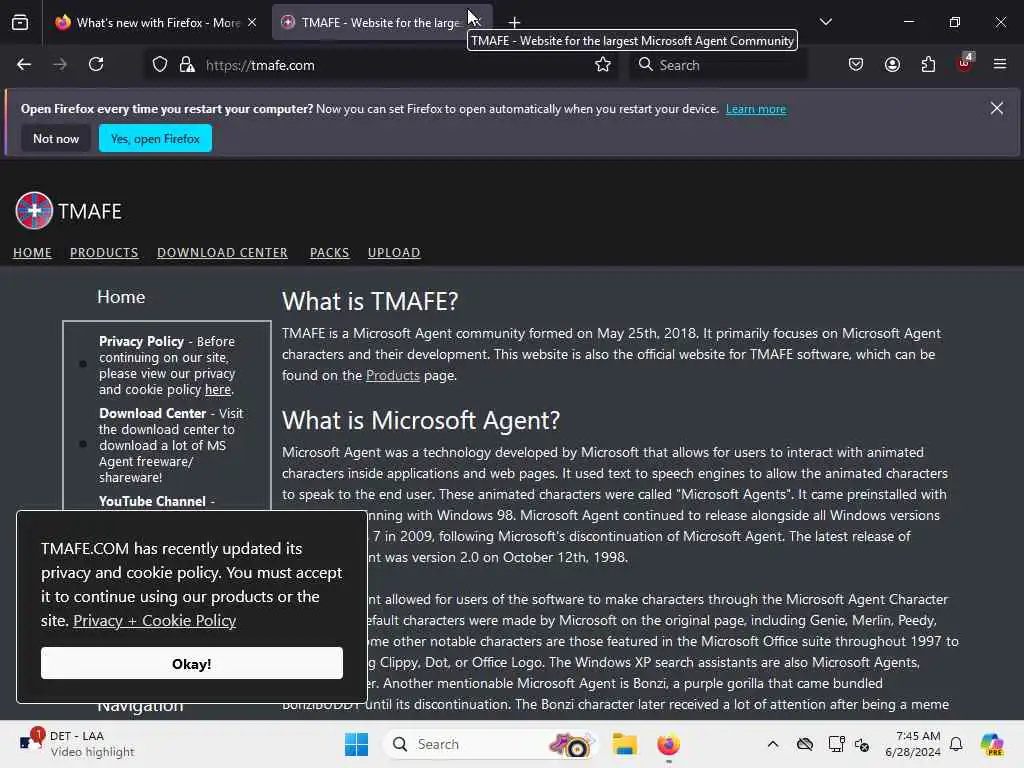Image resolution: width=1024 pixels, height=768 pixels.
Task: Show site security padlock information
Action: click(187, 65)
